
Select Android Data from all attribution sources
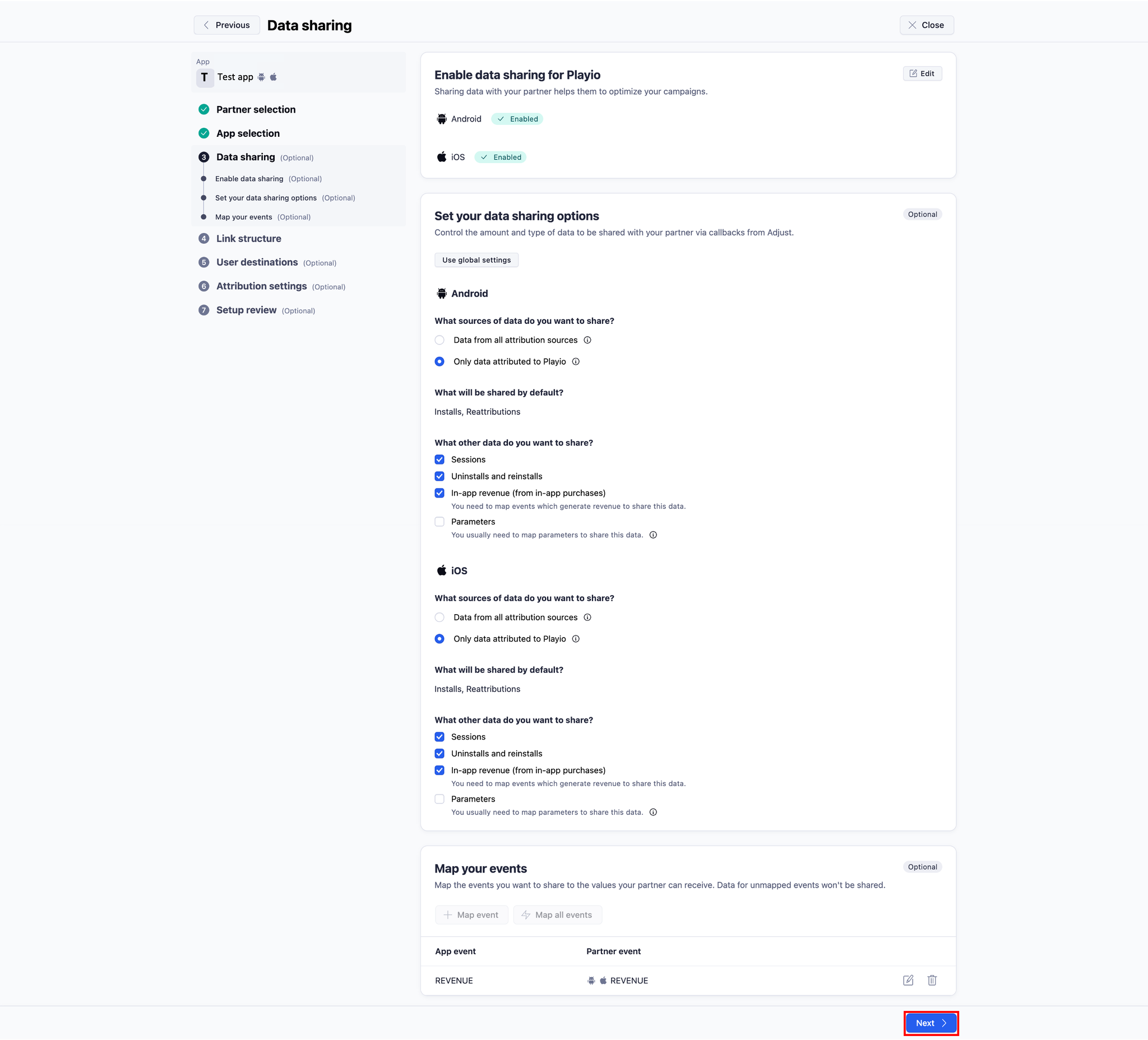(439, 340)
